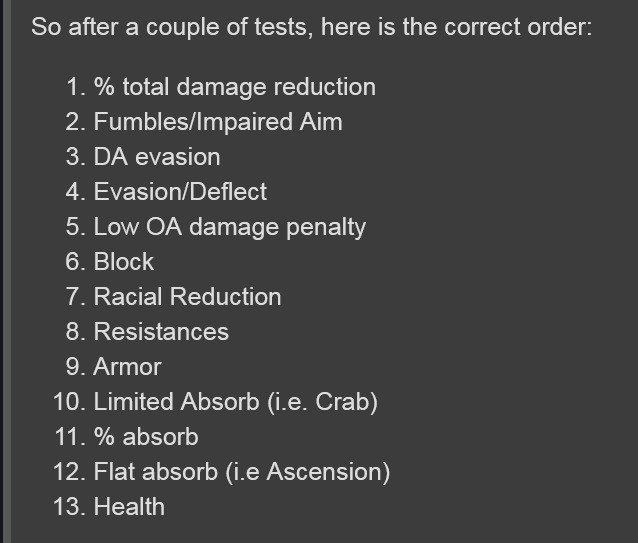
Task: Select Low OA damage penalty text
Action: (x=230, y=227)
